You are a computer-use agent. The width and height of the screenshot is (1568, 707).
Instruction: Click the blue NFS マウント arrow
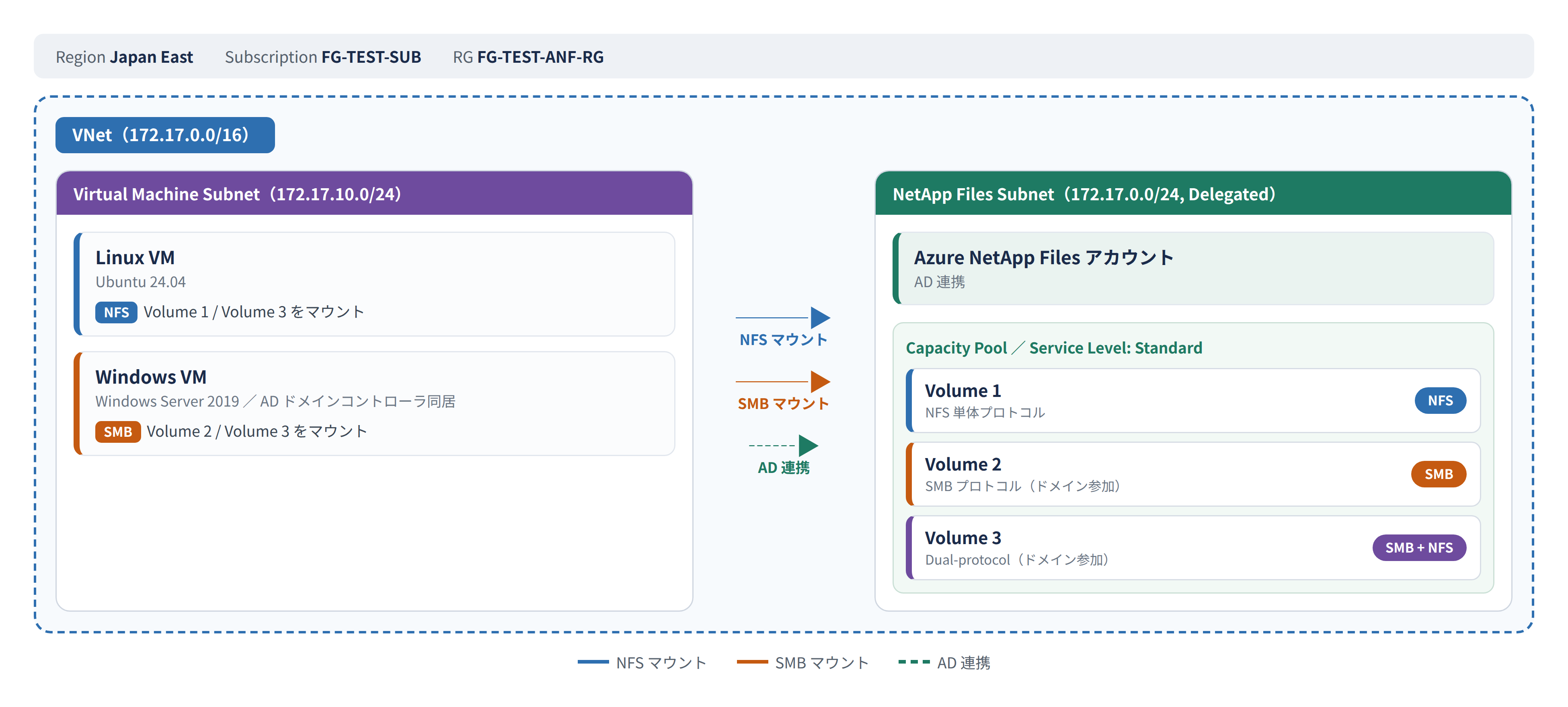[x=783, y=318]
